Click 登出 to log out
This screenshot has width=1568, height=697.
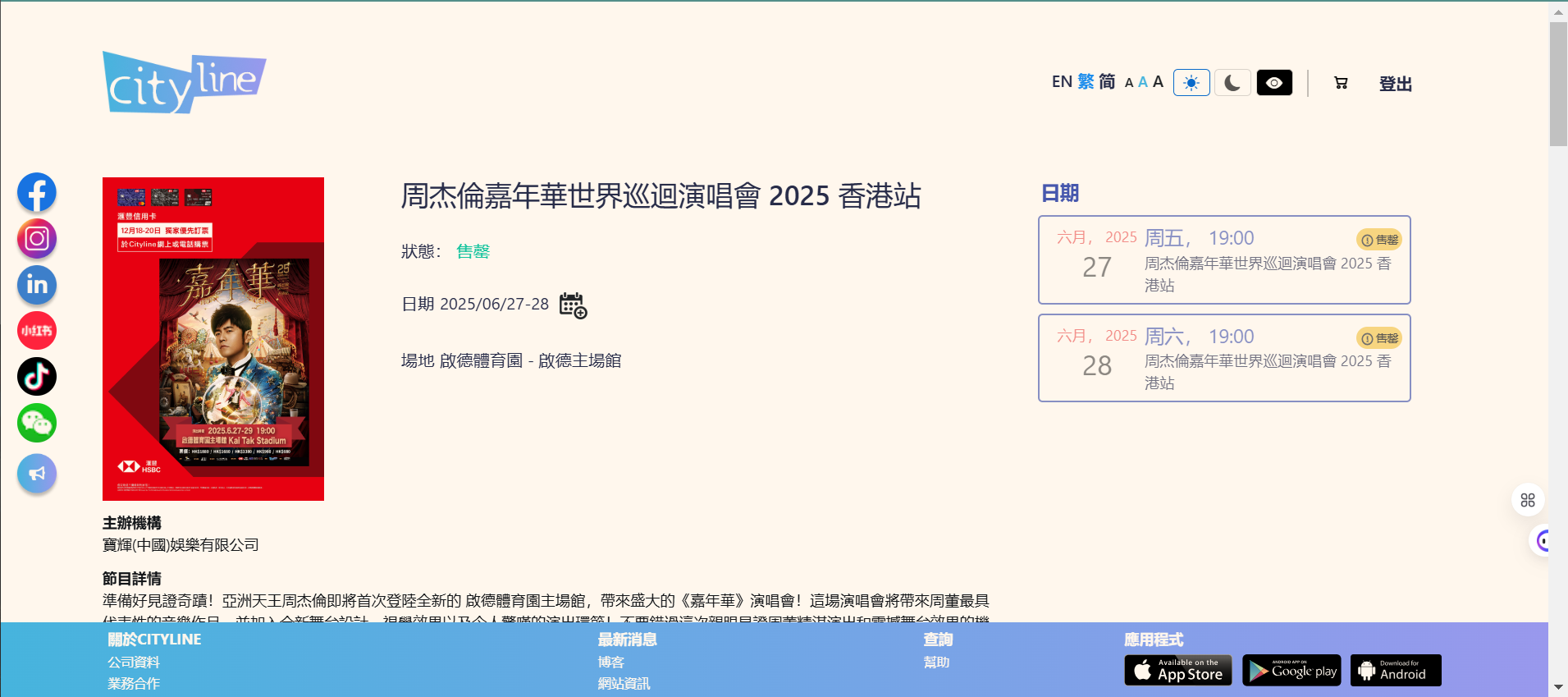[1395, 84]
